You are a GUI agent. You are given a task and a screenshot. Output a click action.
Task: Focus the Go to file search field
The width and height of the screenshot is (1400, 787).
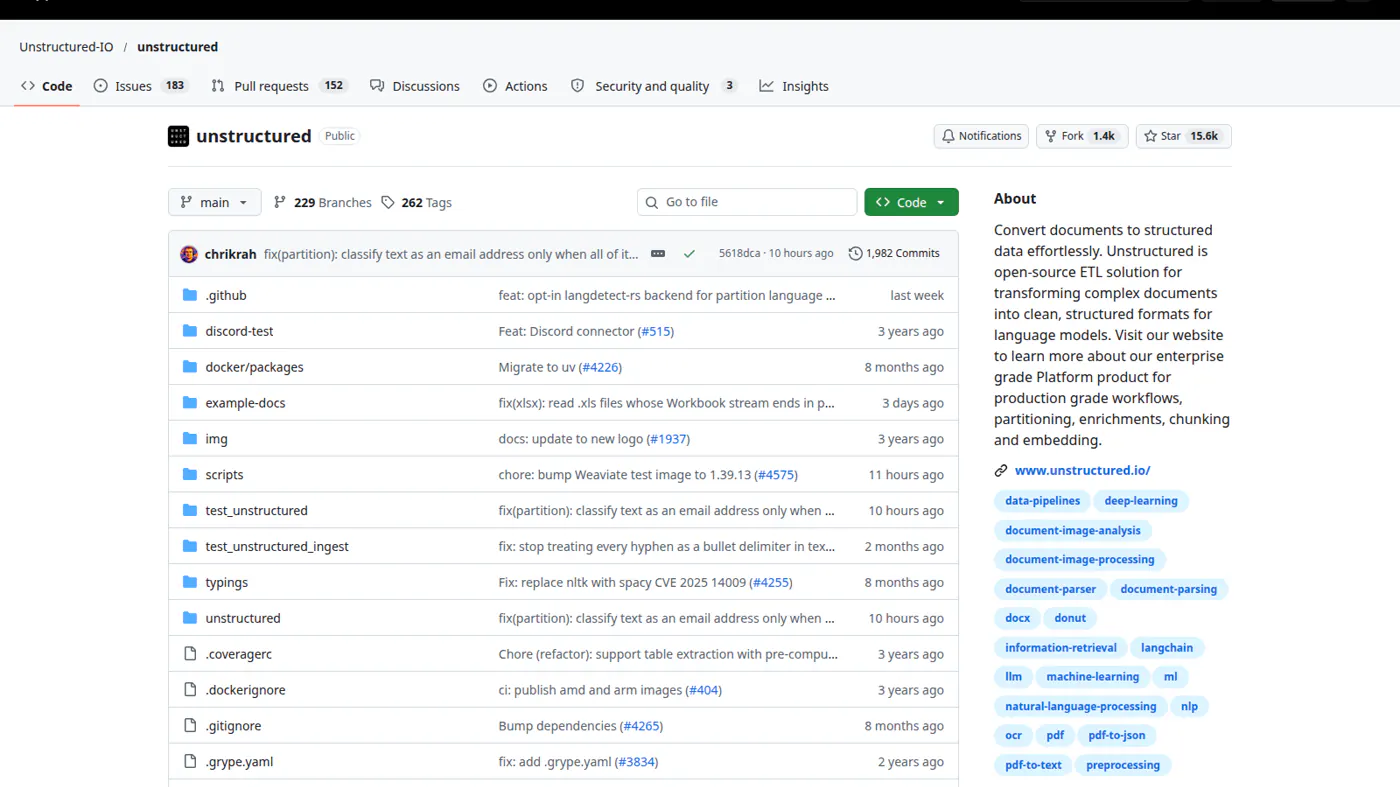click(x=747, y=202)
